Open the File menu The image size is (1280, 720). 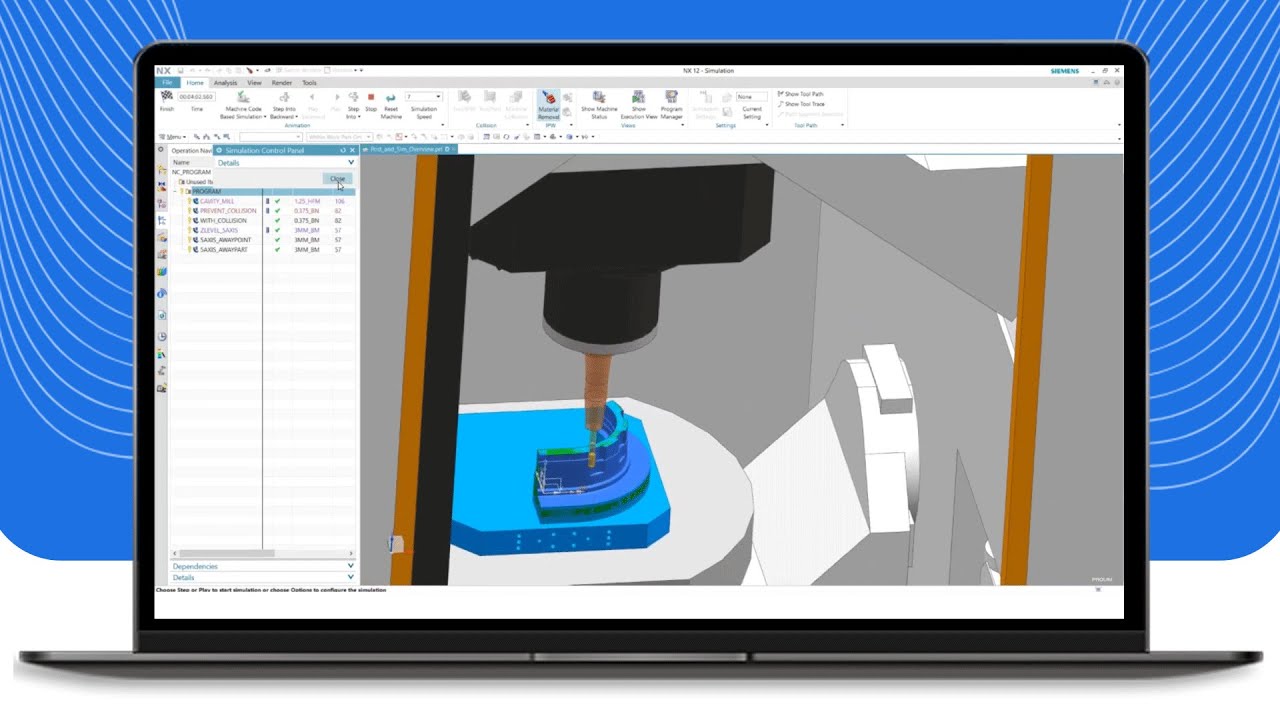click(x=167, y=83)
